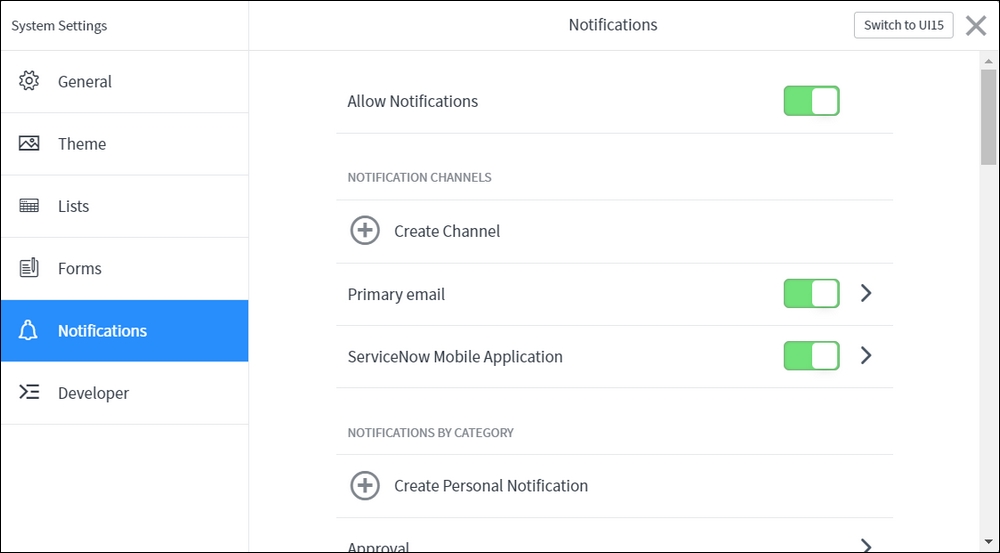Turn off ServiceNow Mobile Application toggle
The image size is (1000, 553).
tap(811, 355)
